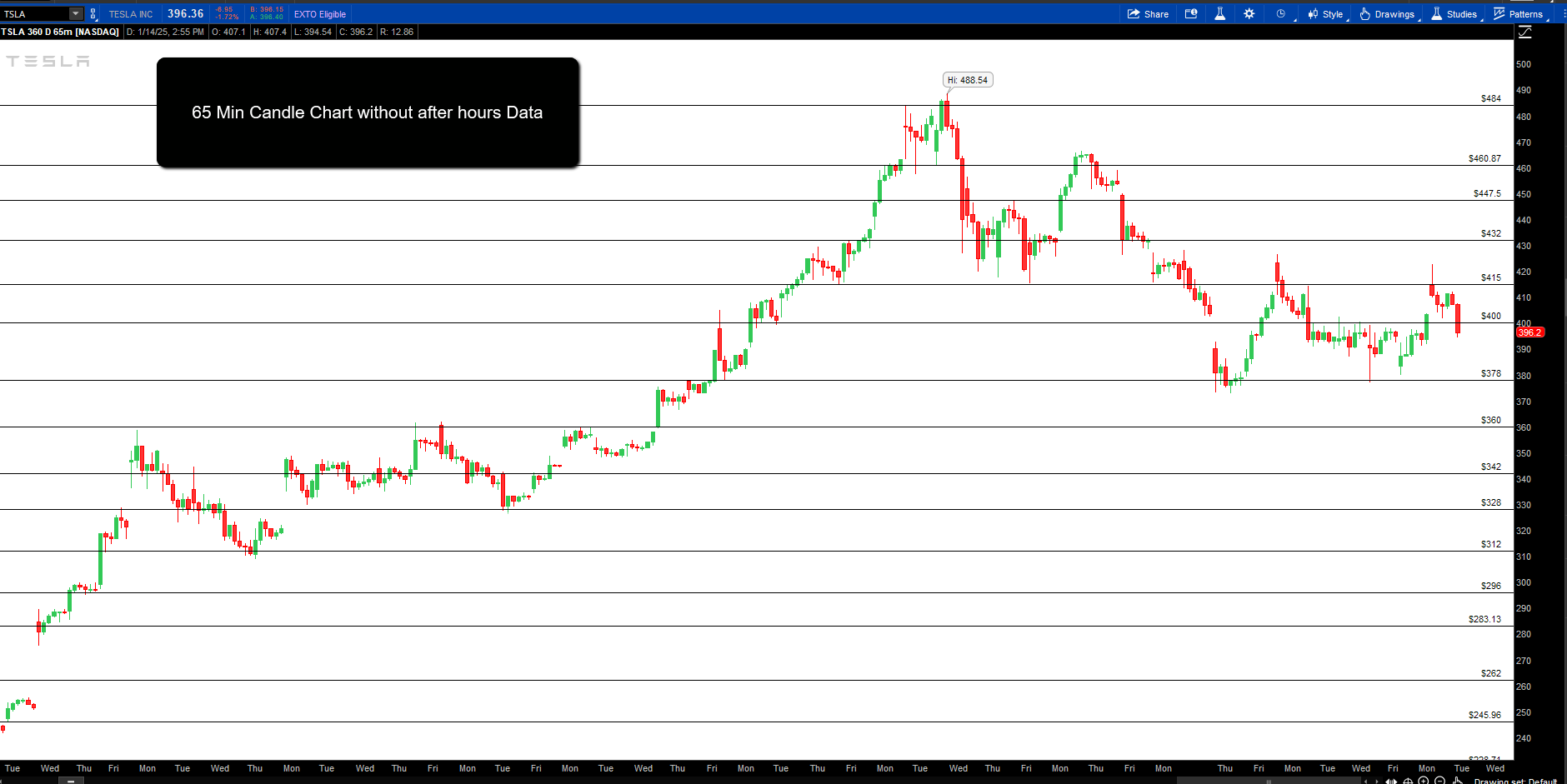This screenshot has width=1567, height=784.
Task: Click the price alert icon next to Share
Action: (x=1191, y=14)
